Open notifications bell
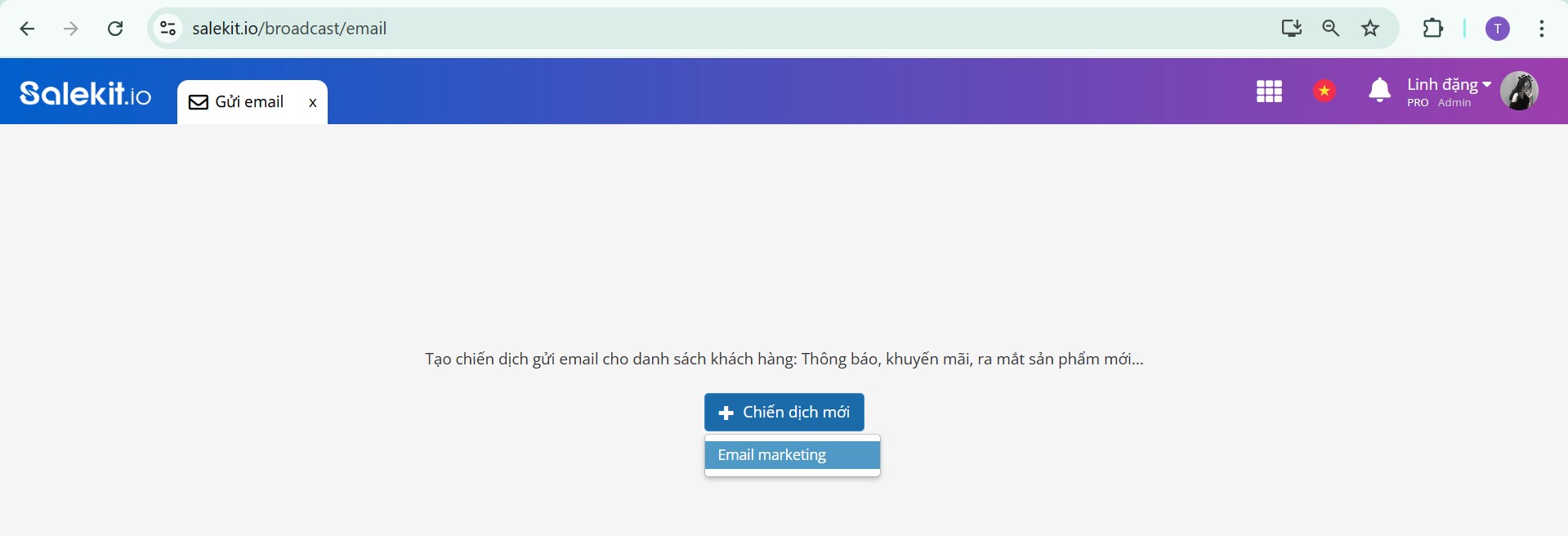Image resolution: width=1568 pixels, height=536 pixels. click(1379, 90)
